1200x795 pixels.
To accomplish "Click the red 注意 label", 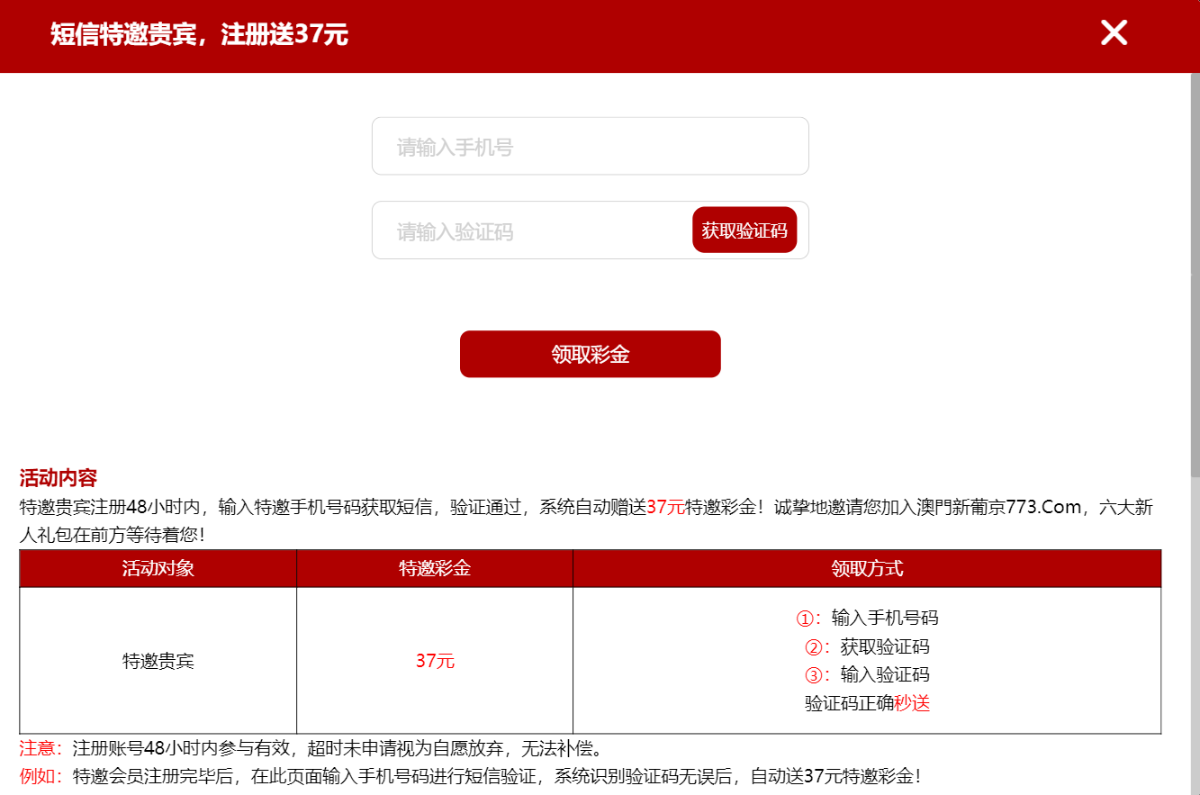I will [41, 748].
